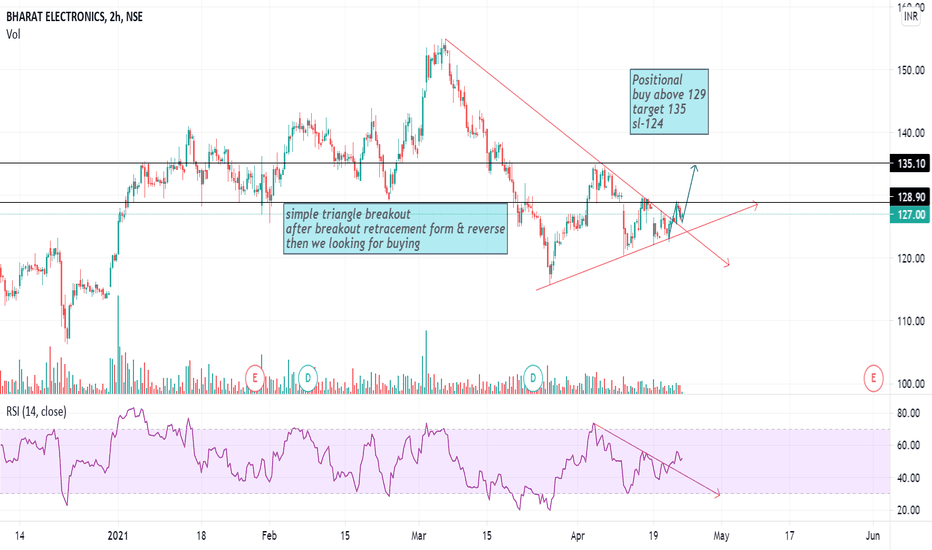932x550 pixels.
Task: Click the 128.90 price label
Action: [911, 197]
